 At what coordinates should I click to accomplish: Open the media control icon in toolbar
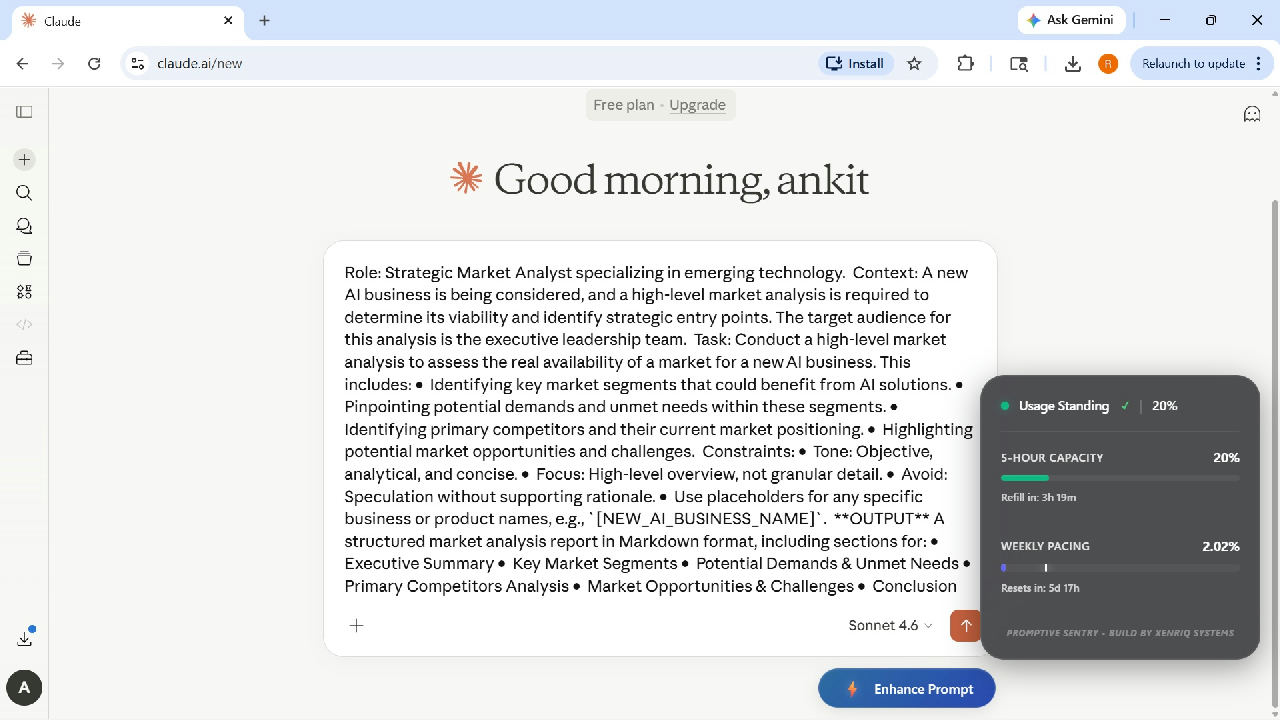tap(1019, 63)
